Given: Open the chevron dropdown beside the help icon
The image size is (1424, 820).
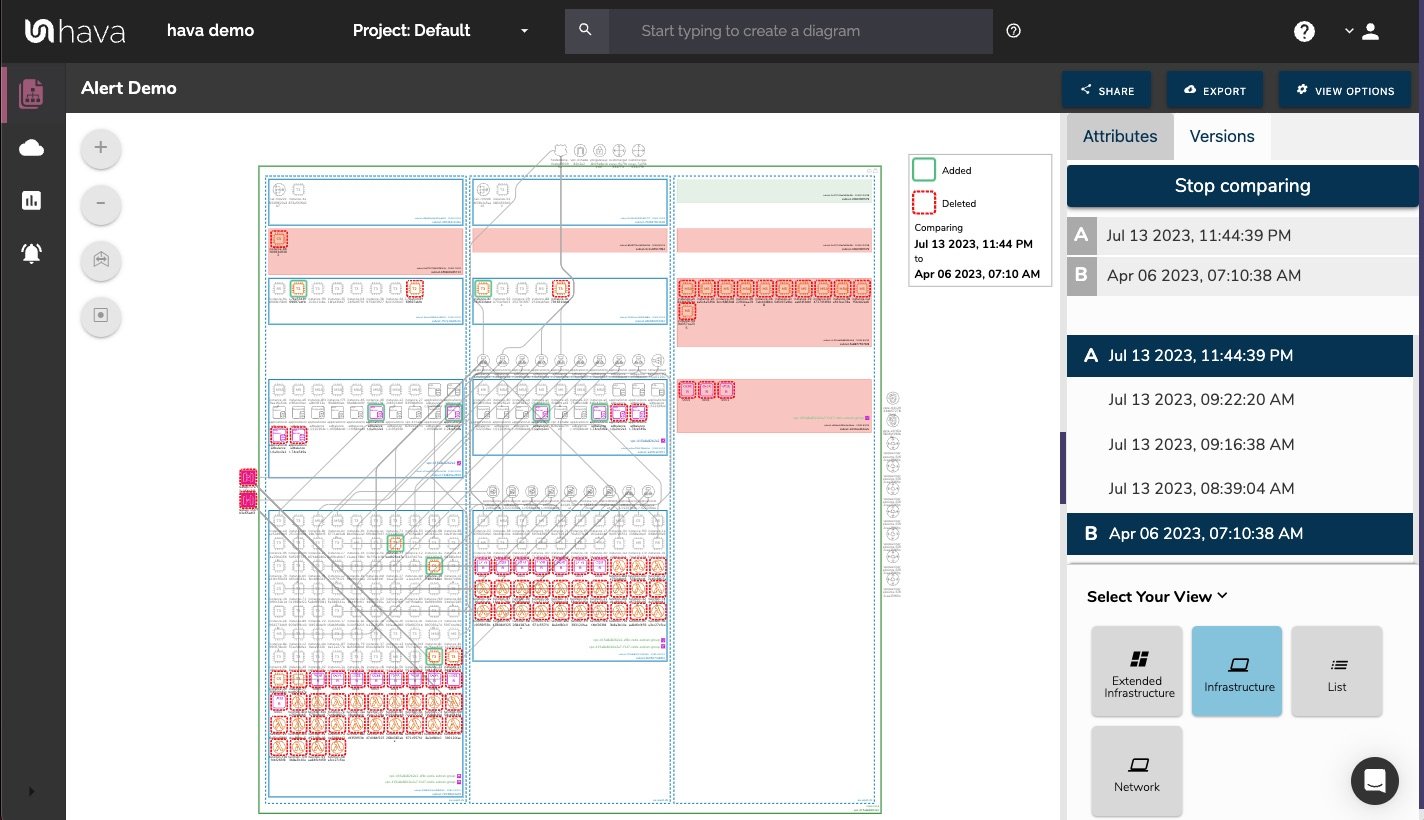Looking at the screenshot, I should (1345, 31).
